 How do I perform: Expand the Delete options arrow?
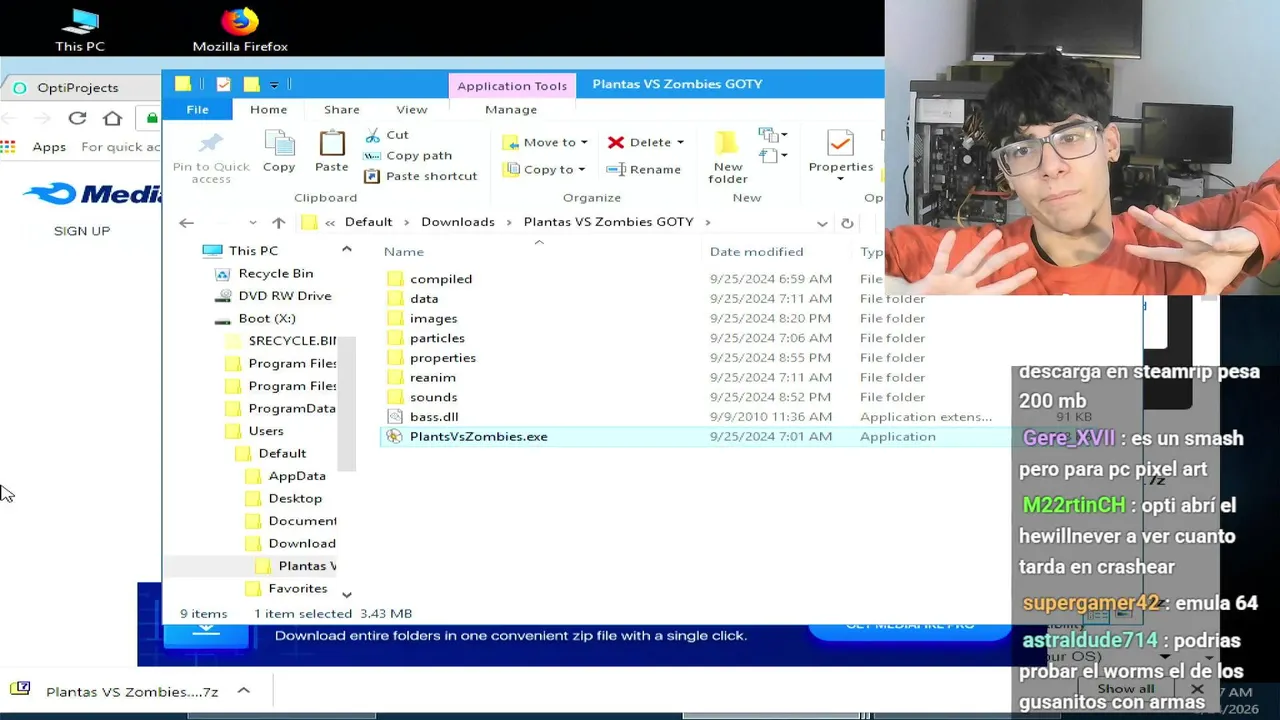pyautogui.click(x=680, y=142)
